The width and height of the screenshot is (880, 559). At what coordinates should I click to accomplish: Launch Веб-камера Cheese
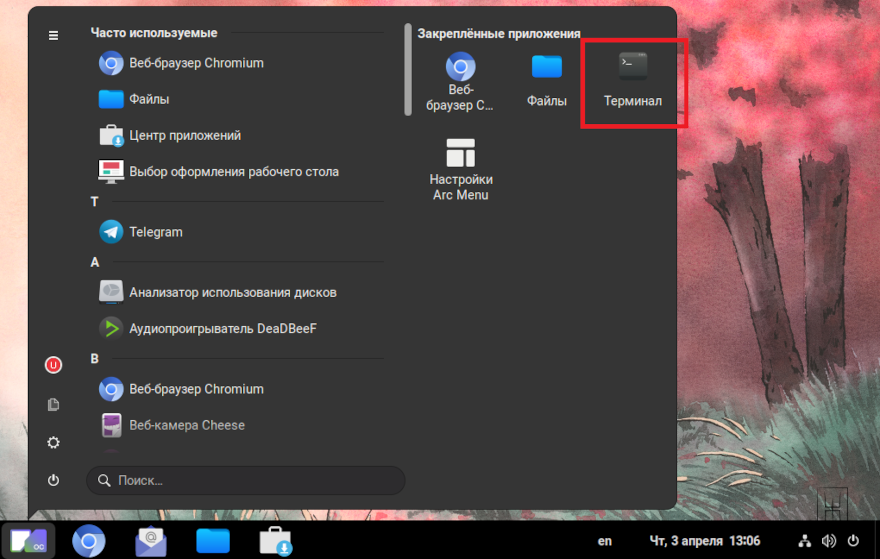pos(186,425)
